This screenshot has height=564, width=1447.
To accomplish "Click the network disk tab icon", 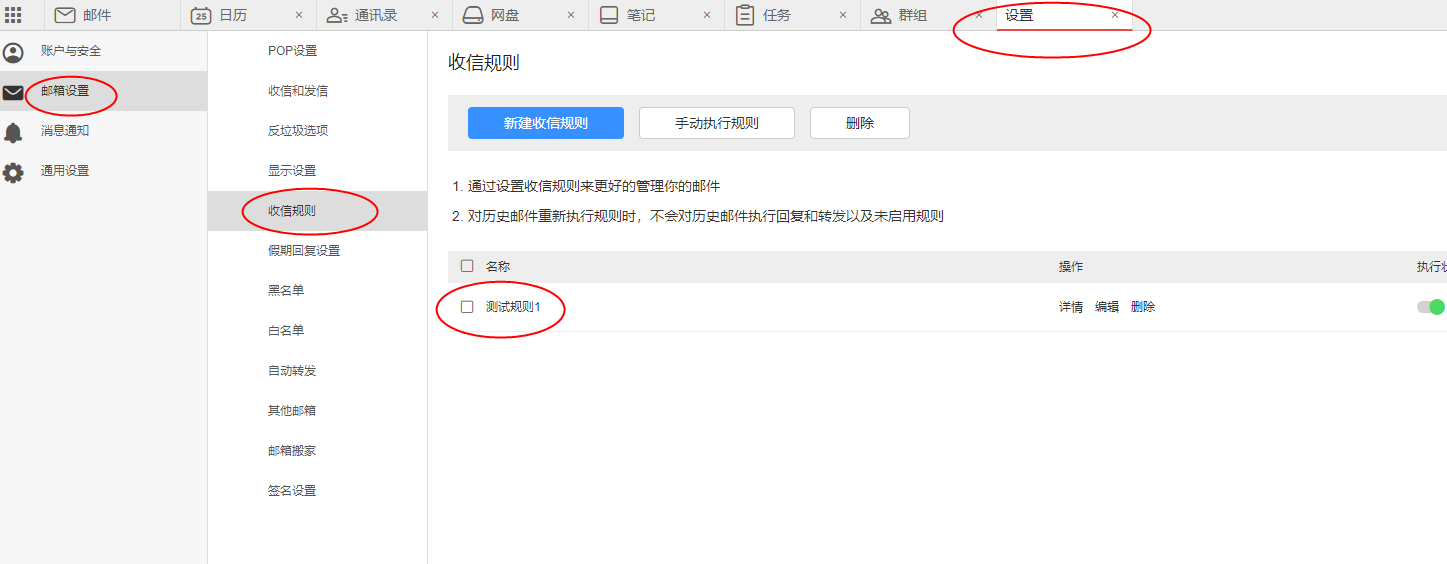I will click(473, 15).
